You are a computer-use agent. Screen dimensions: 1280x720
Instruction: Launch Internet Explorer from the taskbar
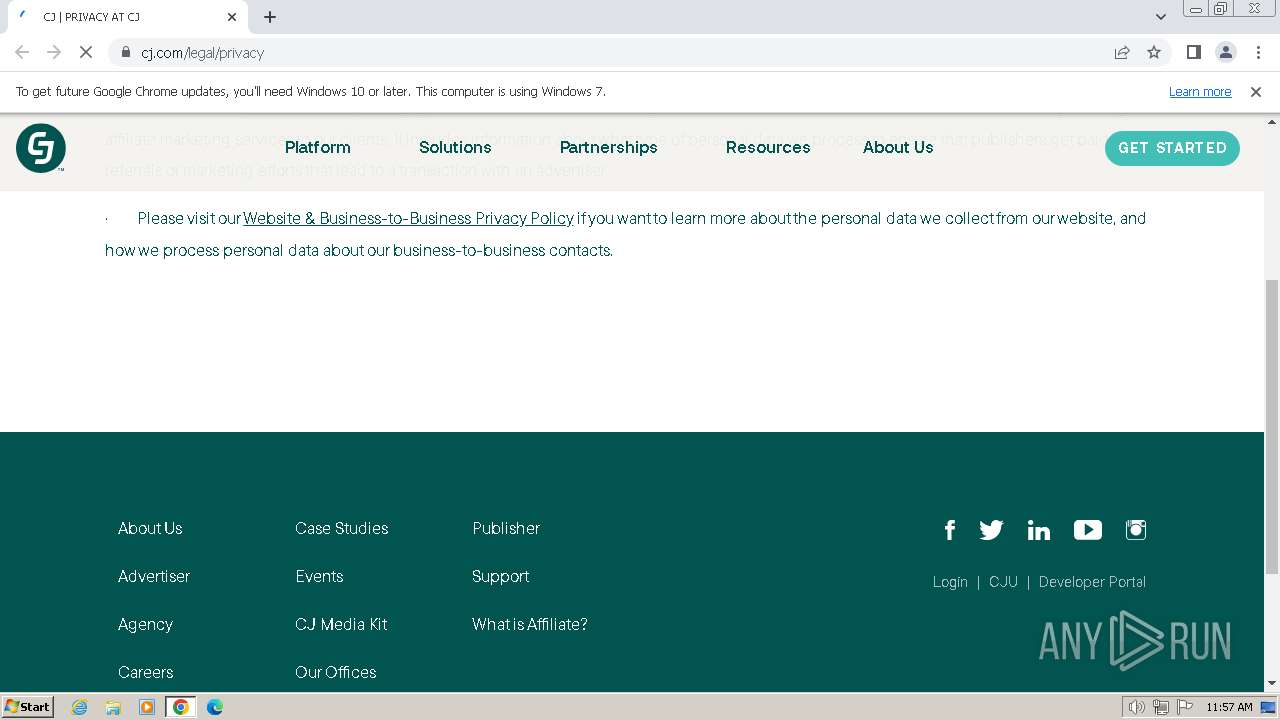click(x=80, y=707)
